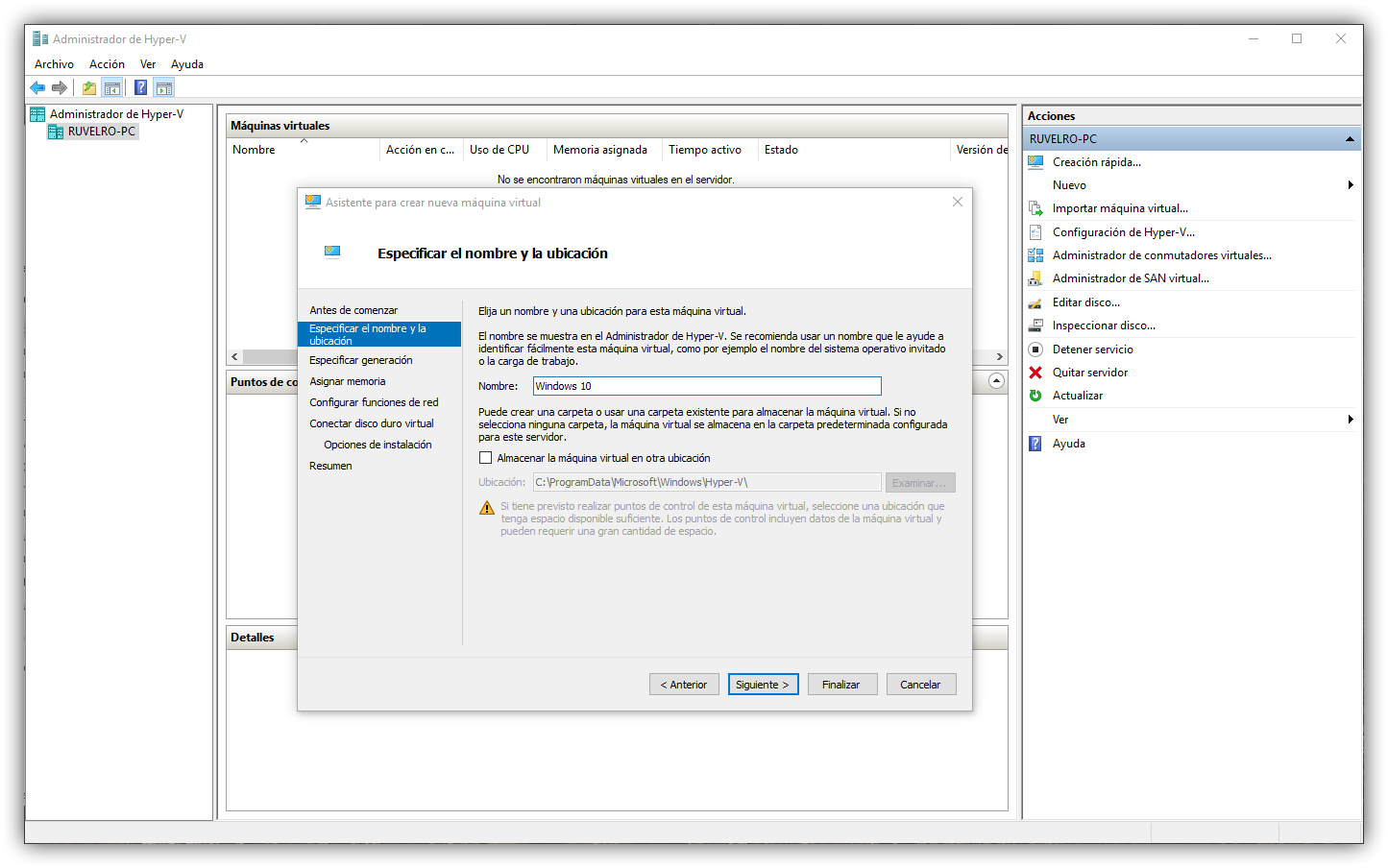
Task: Click the Uso de CPU column header
Action: point(504,150)
